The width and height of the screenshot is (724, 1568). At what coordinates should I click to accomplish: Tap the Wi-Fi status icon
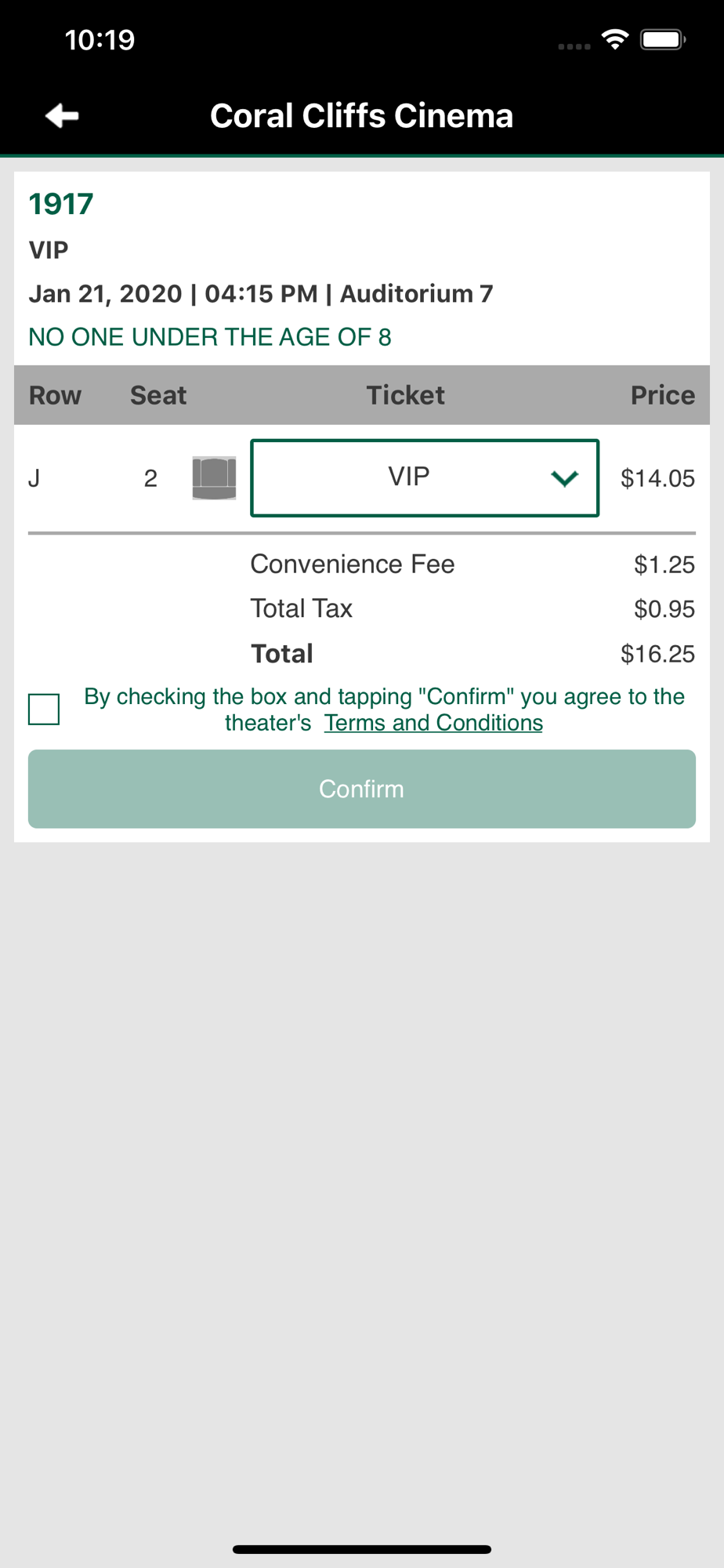(x=615, y=39)
